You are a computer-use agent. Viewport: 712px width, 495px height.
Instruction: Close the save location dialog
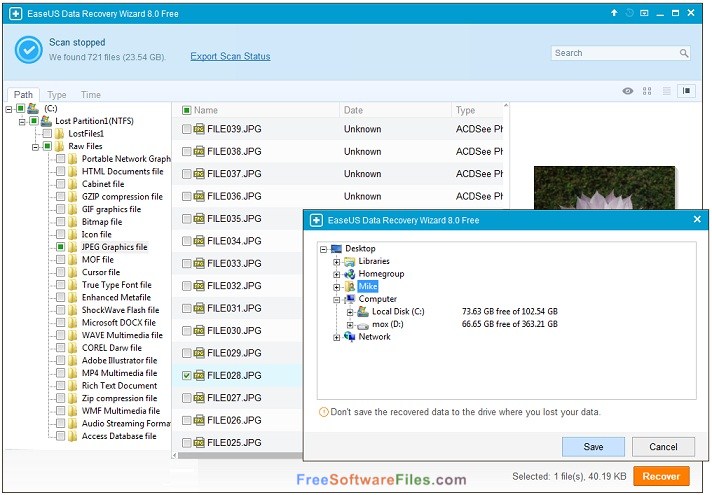point(697,219)
